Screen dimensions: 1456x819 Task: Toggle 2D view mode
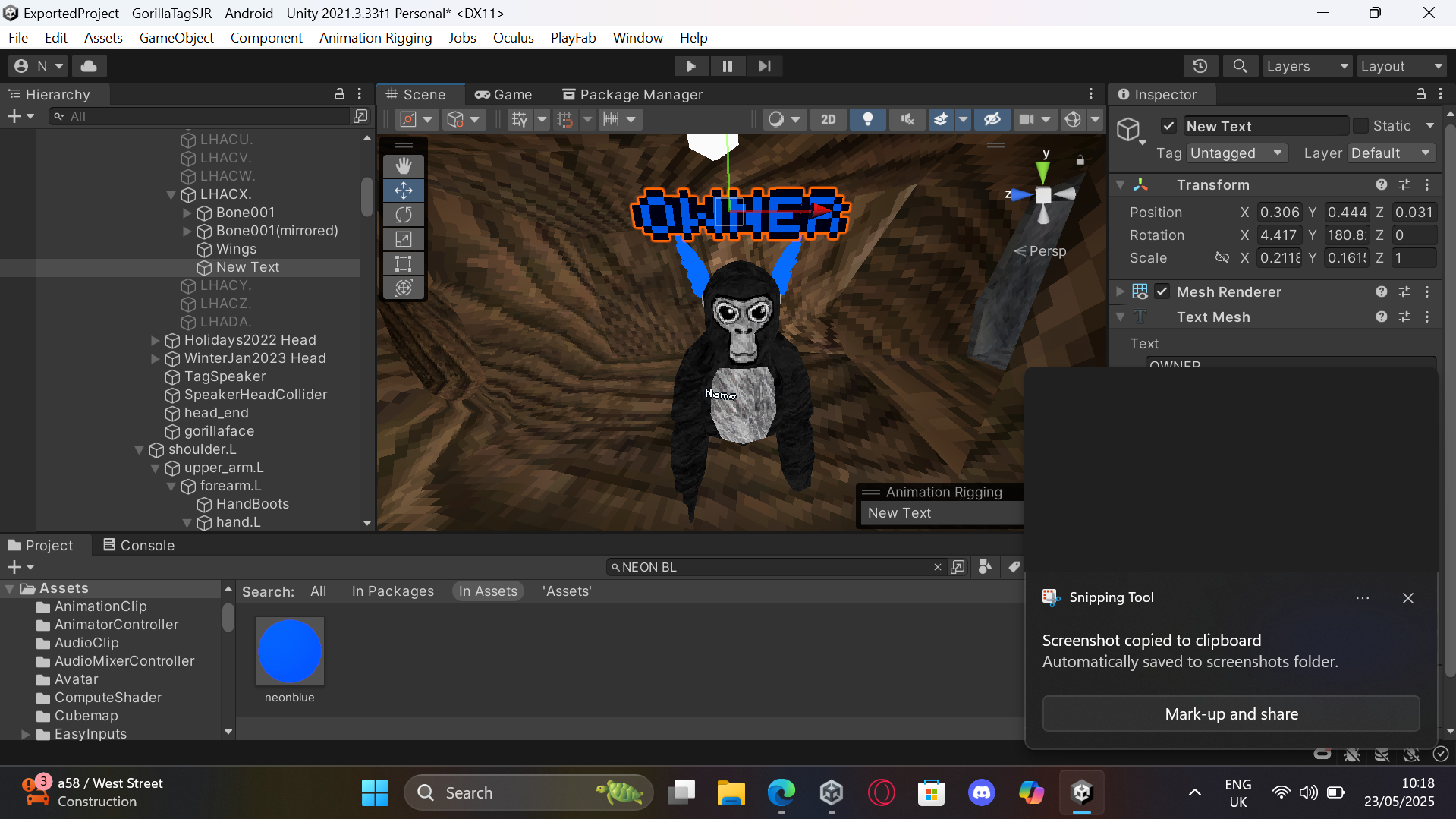pos(829,119)
